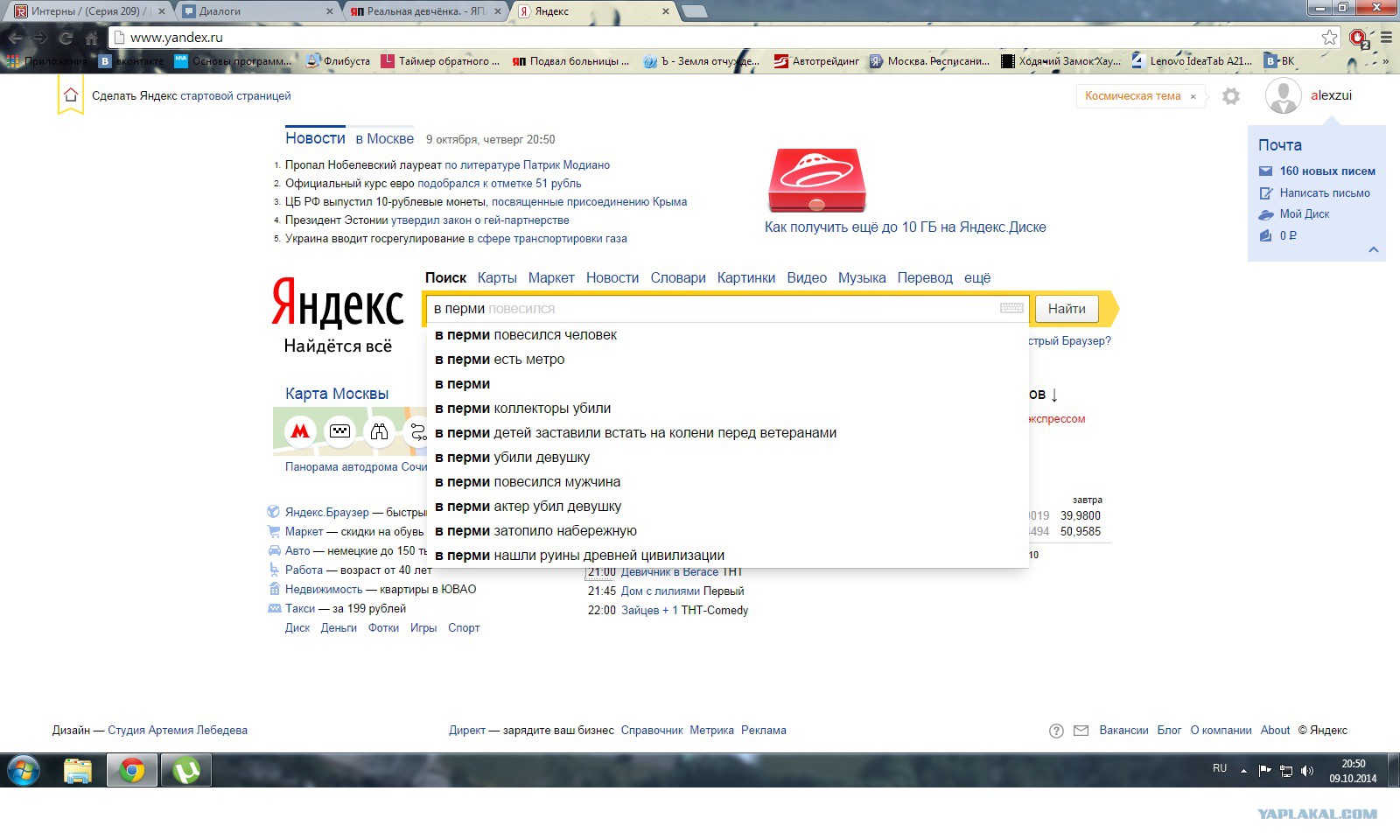Open the Флибуста bookmark
Image resolution: width=1400 pixels, height=840 pixels.
click(338, 61)
